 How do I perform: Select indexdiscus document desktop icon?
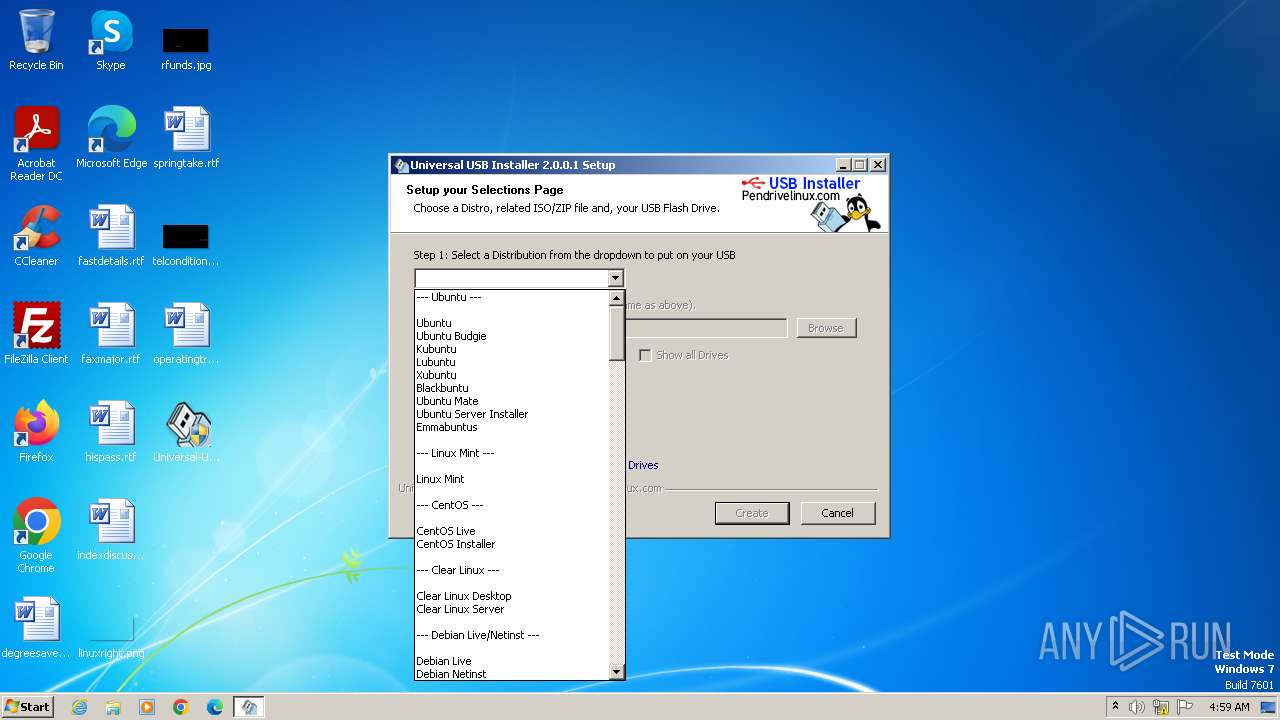pyautogui.click(x=111, y=530)
